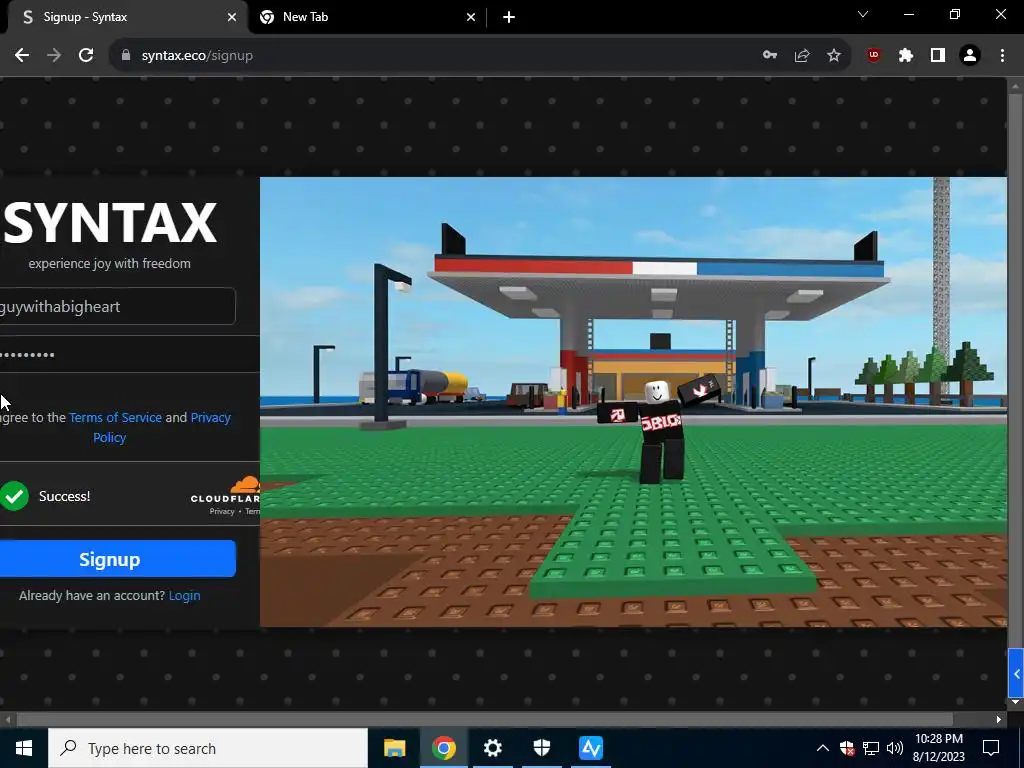Open Windows Security shield on taskbar
The image size is (1024, 768).
point(541,748)
